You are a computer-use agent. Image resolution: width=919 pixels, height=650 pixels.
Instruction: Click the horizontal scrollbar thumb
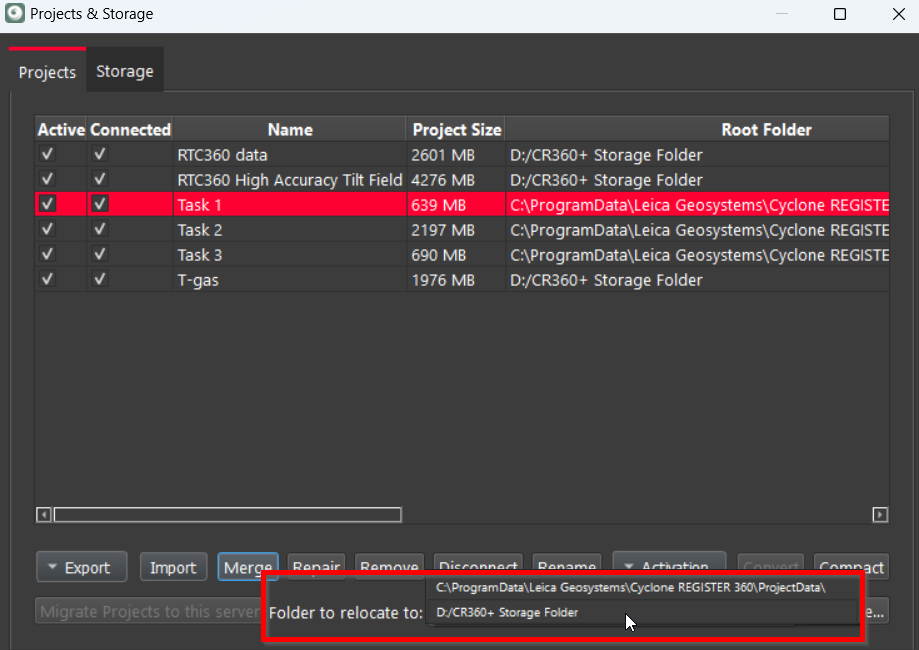click(227, 515)
